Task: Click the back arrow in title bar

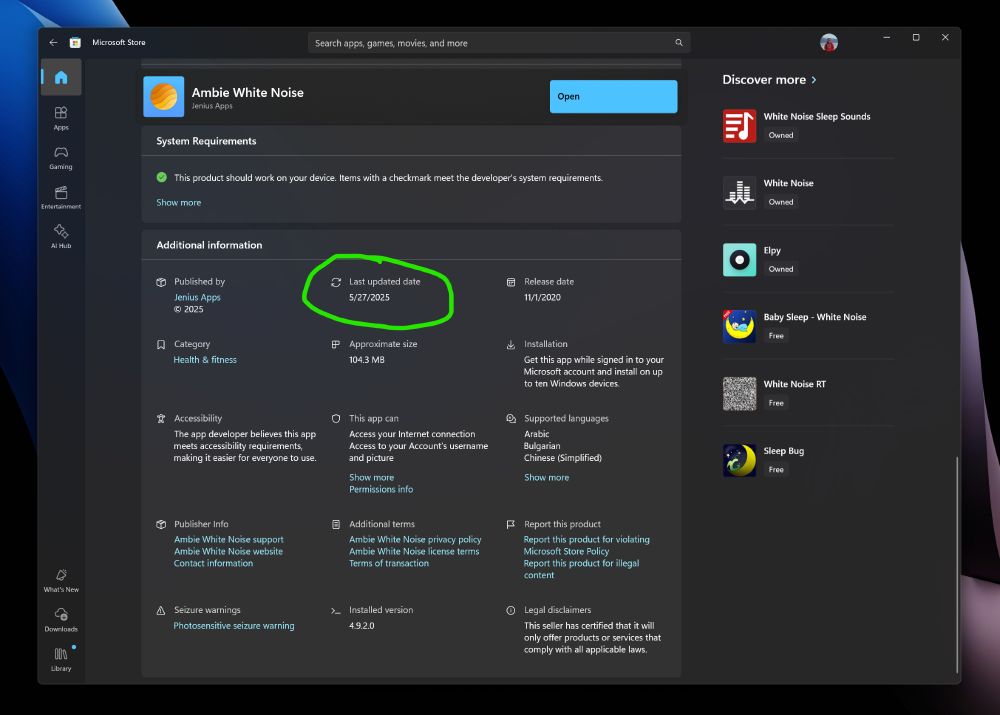Action: [x=54, y=42]
